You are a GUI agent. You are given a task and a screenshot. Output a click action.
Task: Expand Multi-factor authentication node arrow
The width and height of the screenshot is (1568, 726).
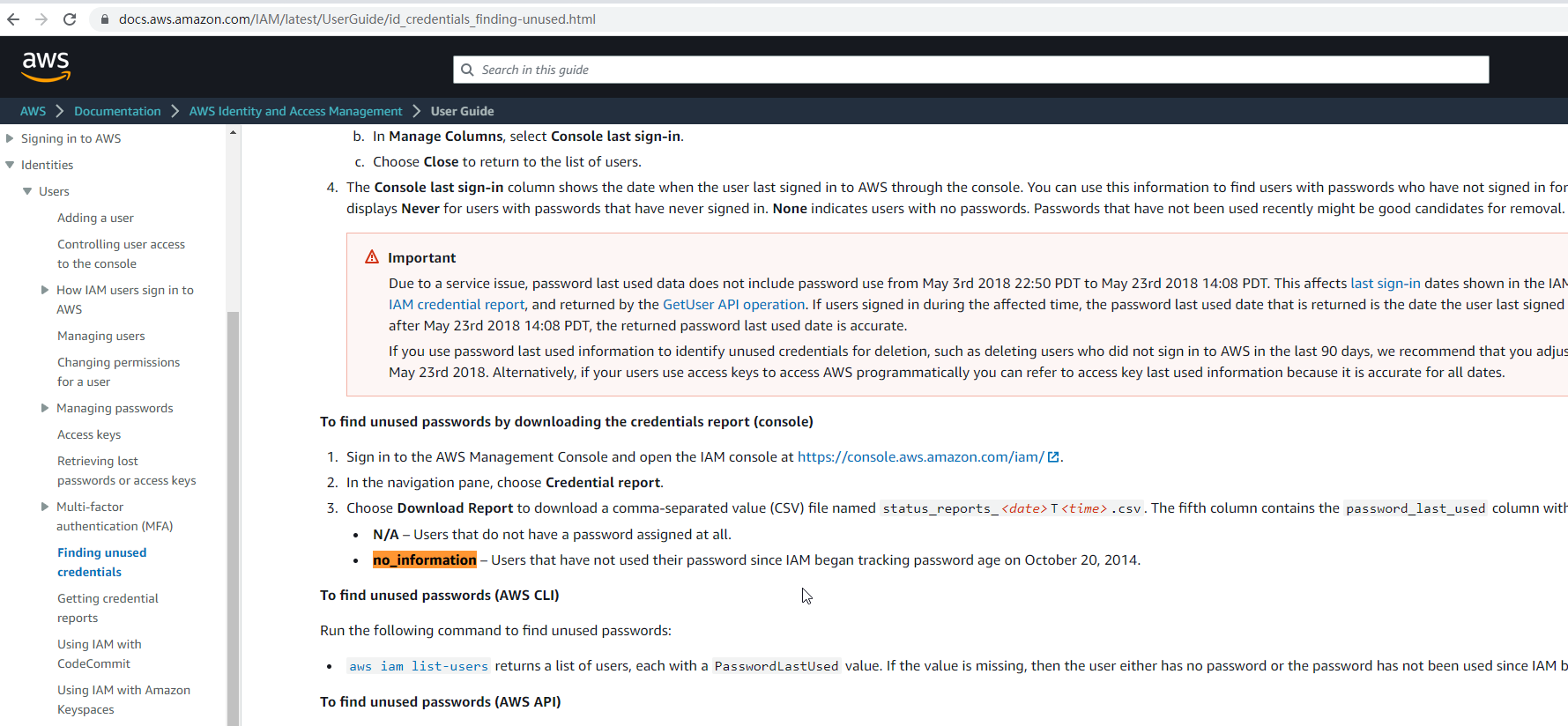point(45,507)
